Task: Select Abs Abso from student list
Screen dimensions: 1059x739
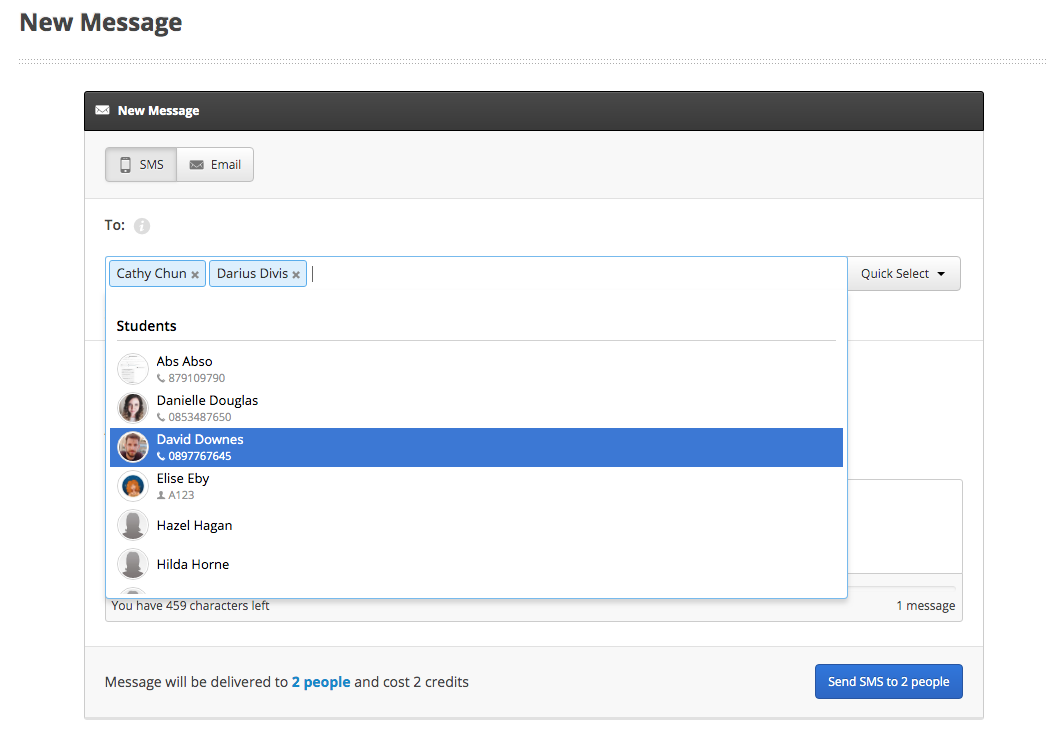Action: pyautogui.click(x=185, y=362)
